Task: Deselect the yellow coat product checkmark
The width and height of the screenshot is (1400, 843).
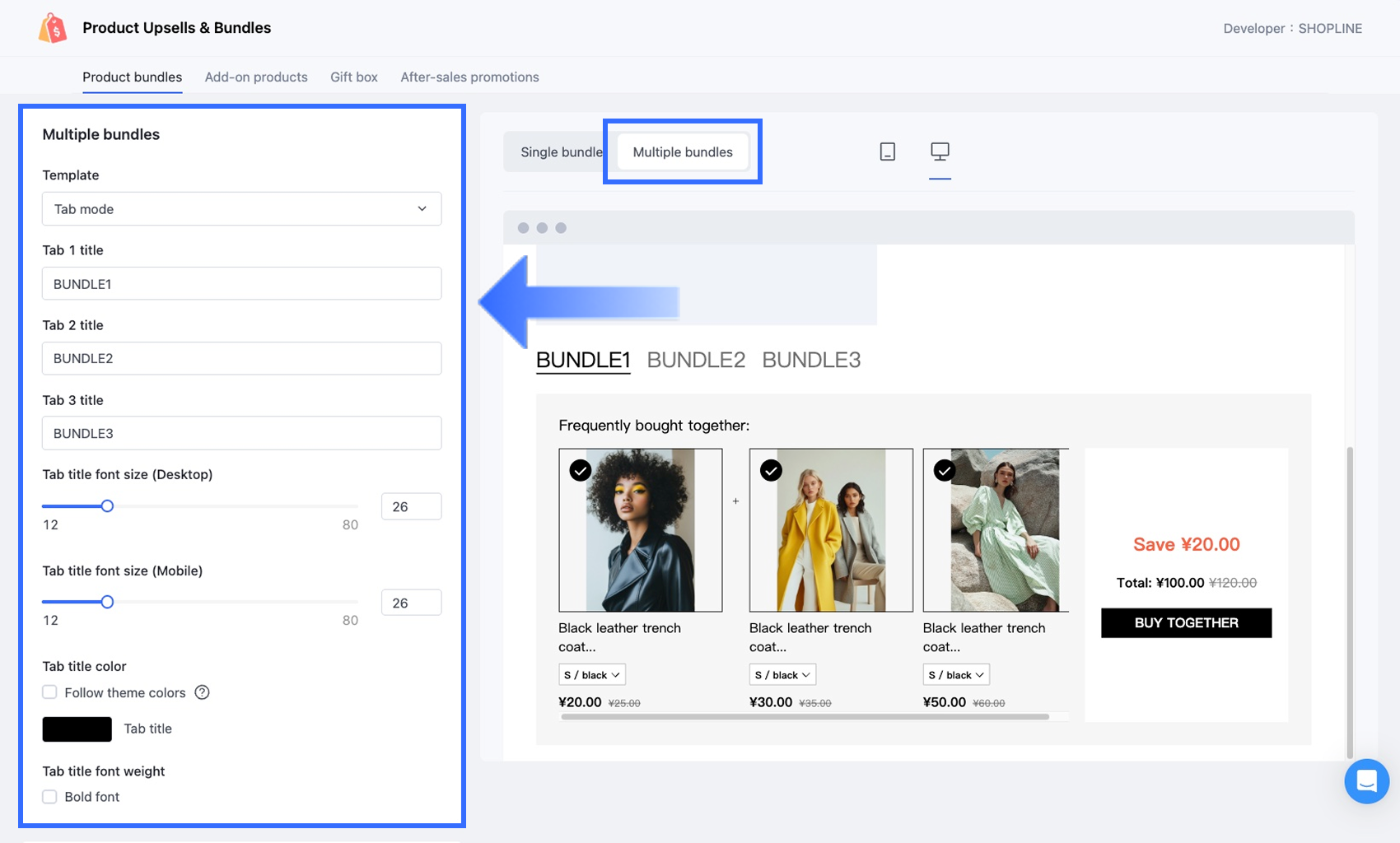Action: [x=771, y=470]
